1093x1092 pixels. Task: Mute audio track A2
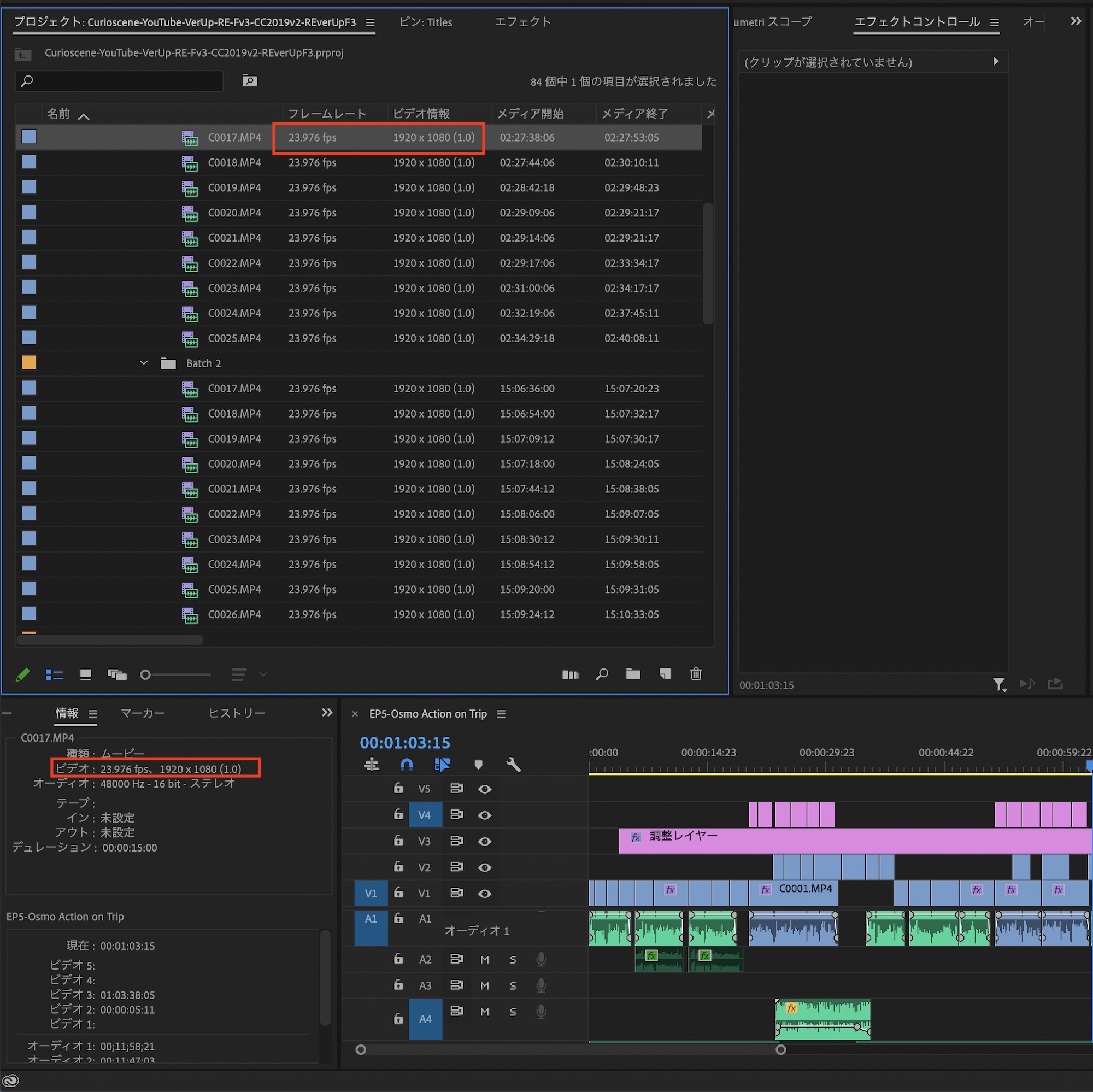[484, 960]
